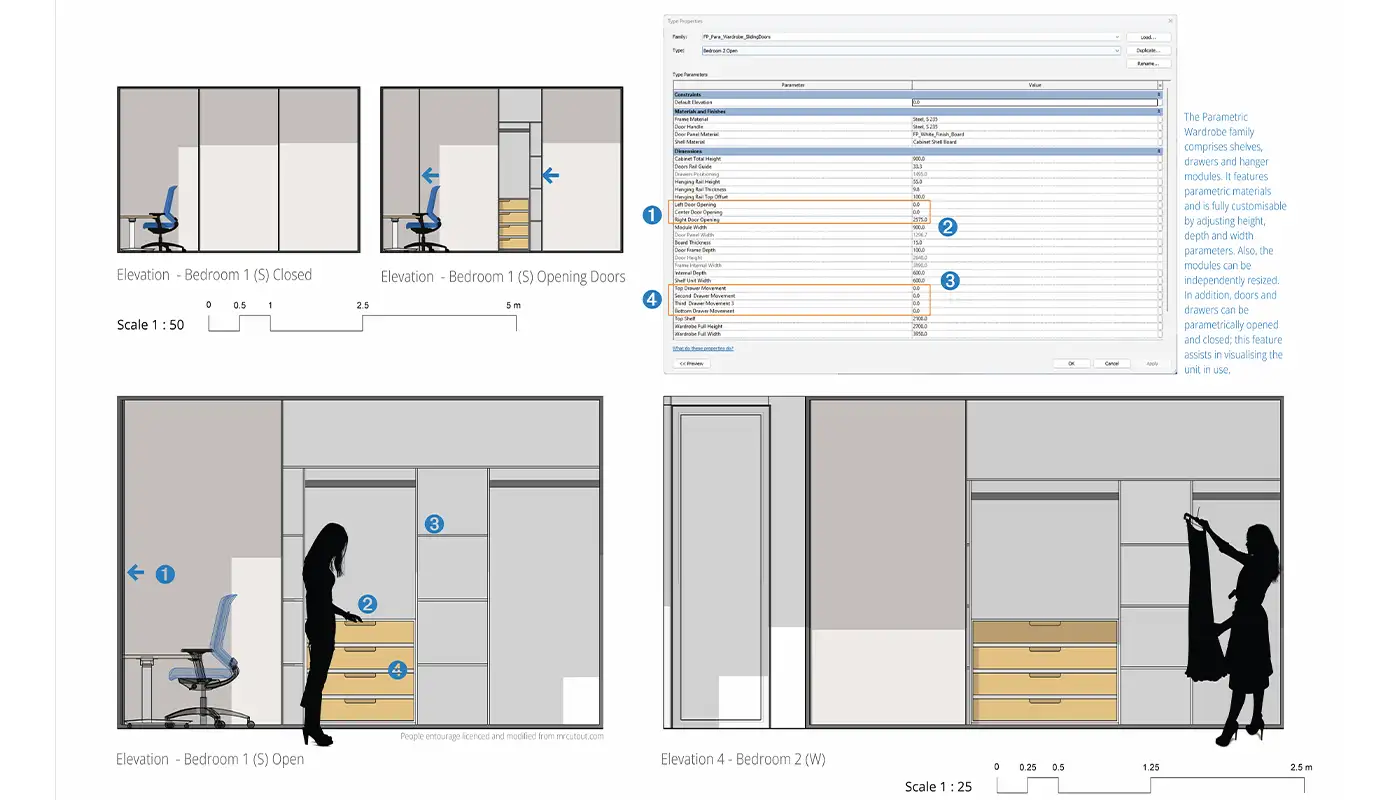Click the Right Door Opening value field
Image resolution: width=1400 pixels, height=800 pixels.
(1034, 220)
